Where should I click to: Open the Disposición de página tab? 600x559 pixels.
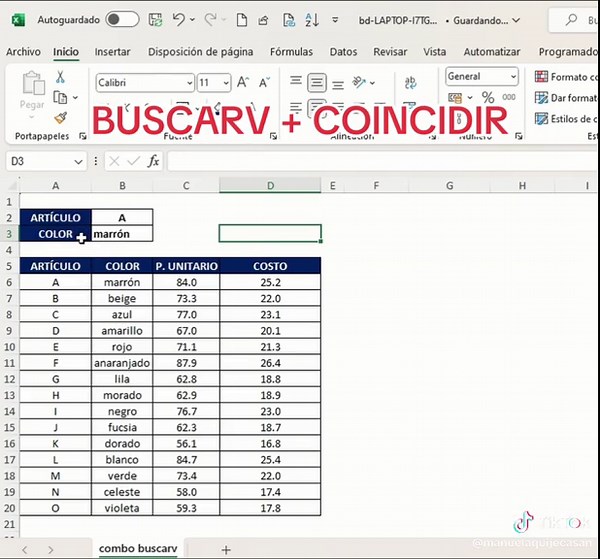(x=201, y=52)
